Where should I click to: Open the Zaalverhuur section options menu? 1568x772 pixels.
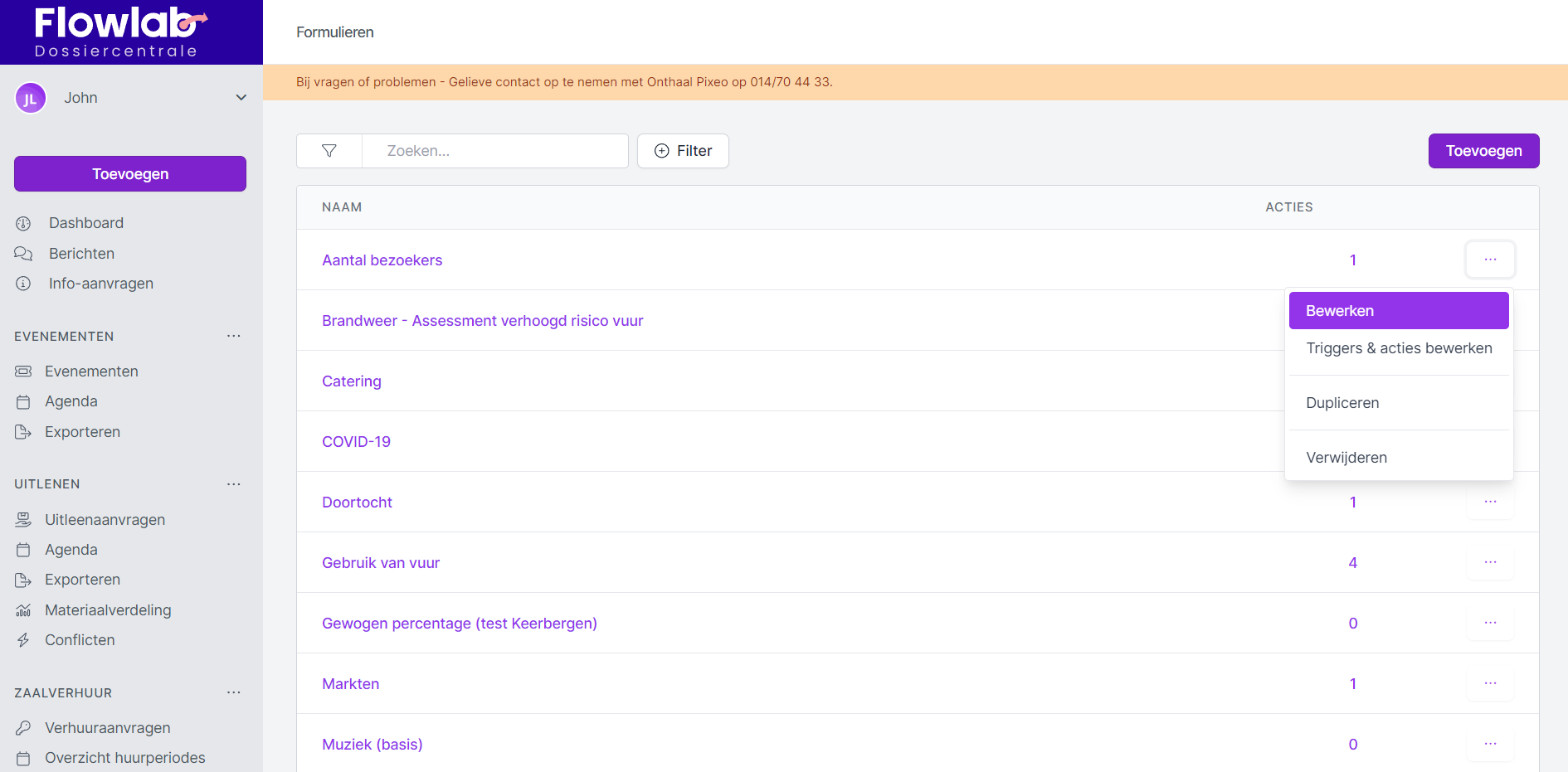[234, 693]
